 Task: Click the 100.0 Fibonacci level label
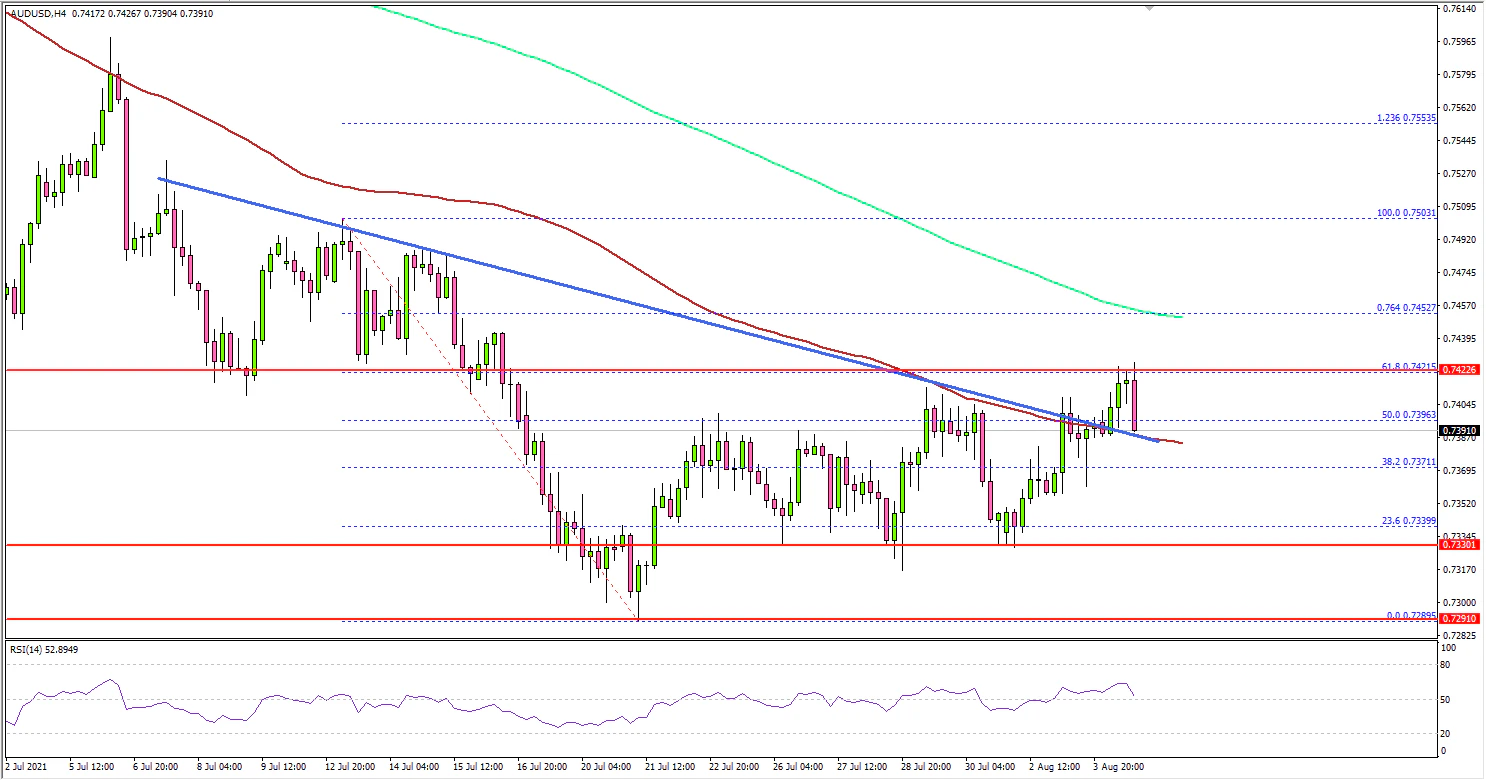pyautogui.click(x=1407, y=212)
